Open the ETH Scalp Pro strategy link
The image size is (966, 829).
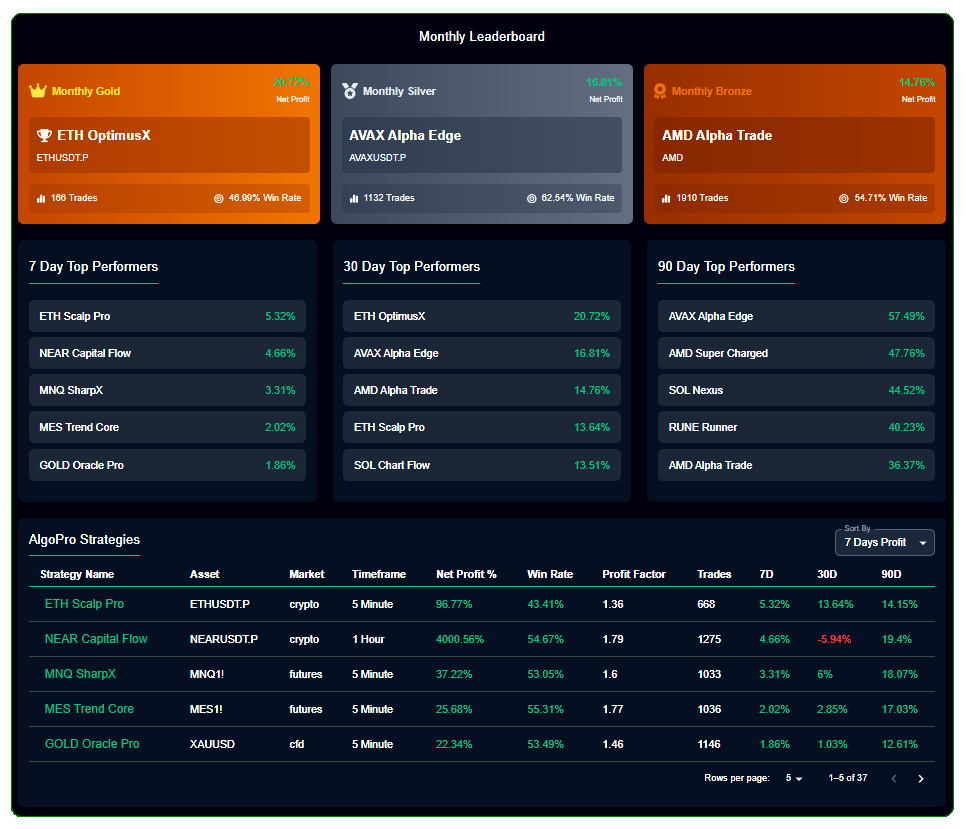point(84,604)
